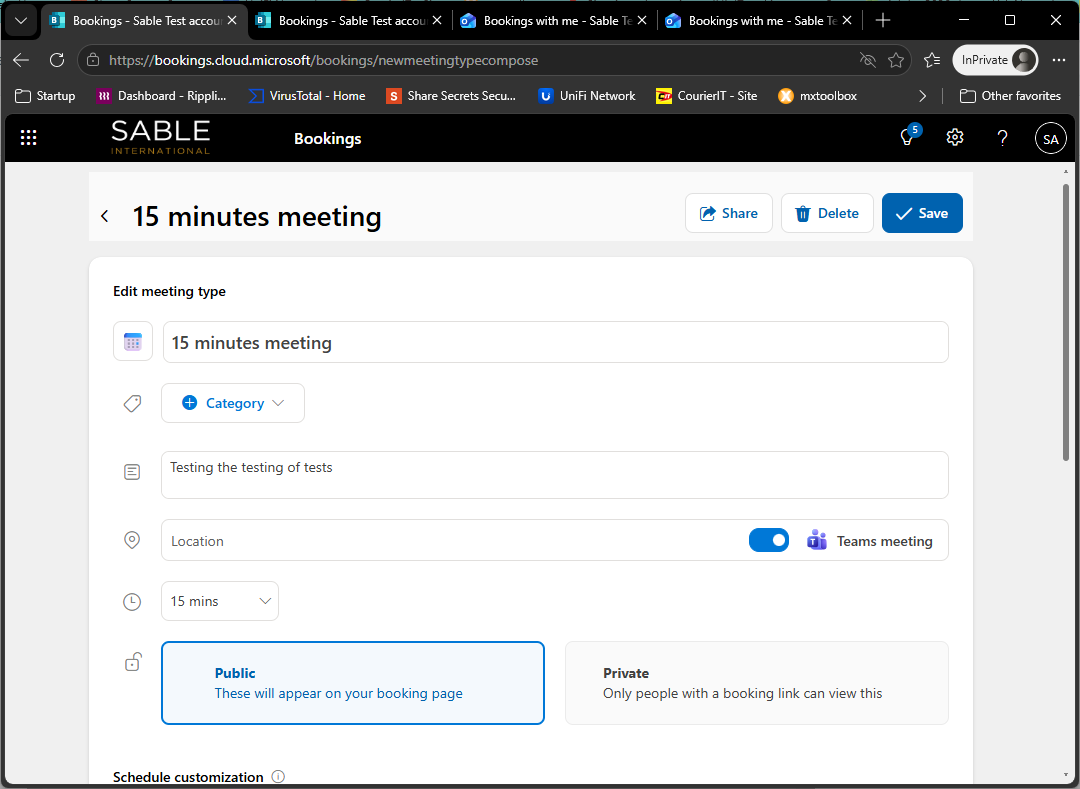Open the Other favorites folder
Viewport: 1080px width, 789px height.
(1010, 96)
